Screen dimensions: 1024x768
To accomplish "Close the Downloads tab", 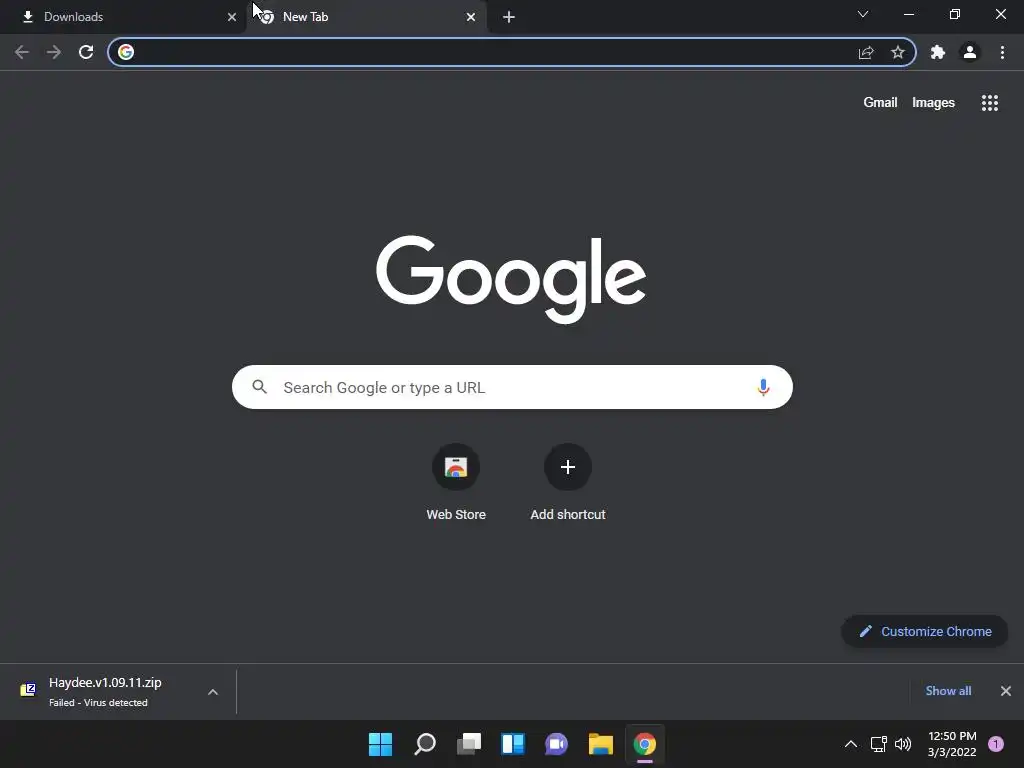I will [x=232, y=17].
